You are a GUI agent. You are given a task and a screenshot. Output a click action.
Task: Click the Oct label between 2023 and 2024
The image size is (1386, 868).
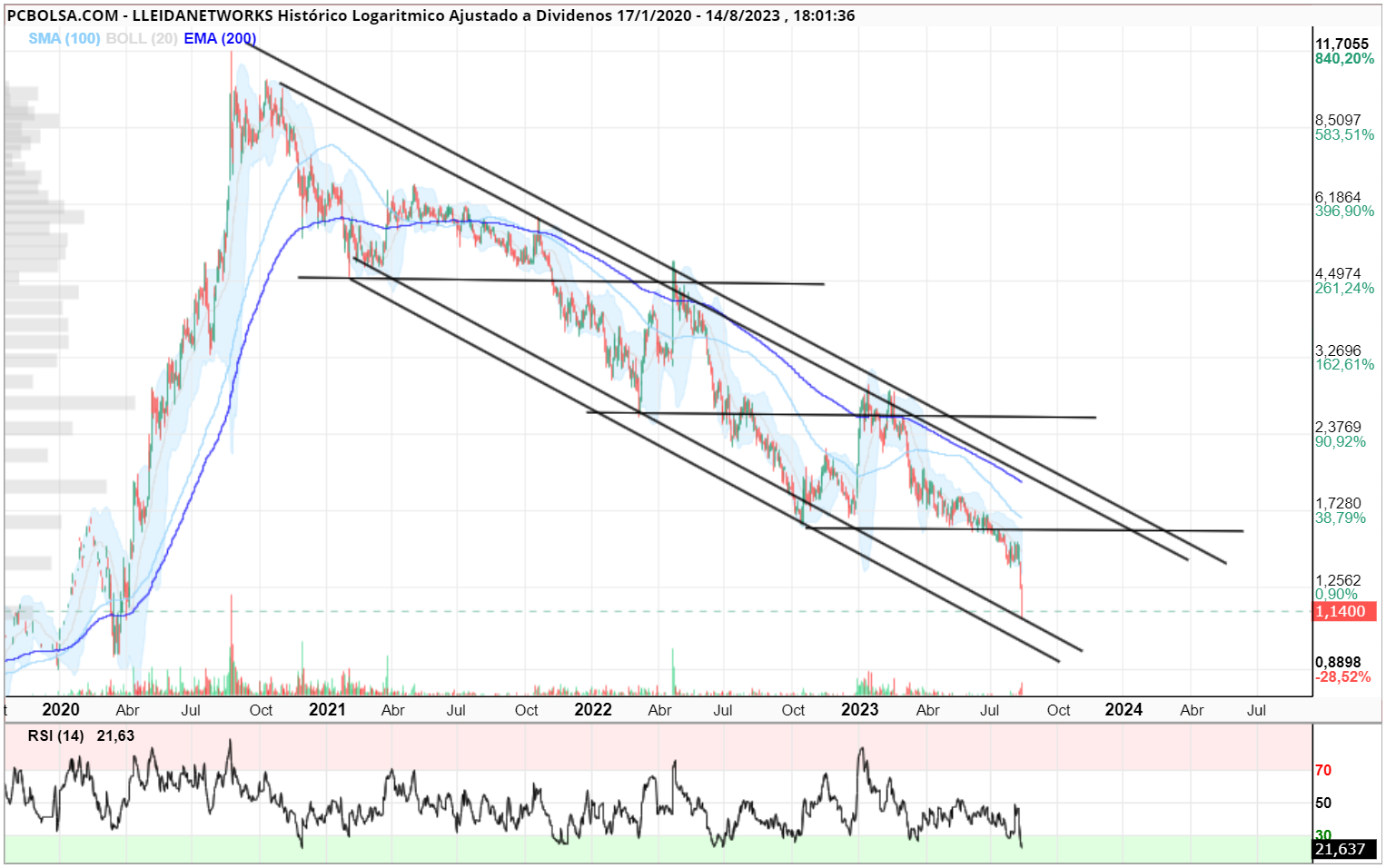point(1058,710)
